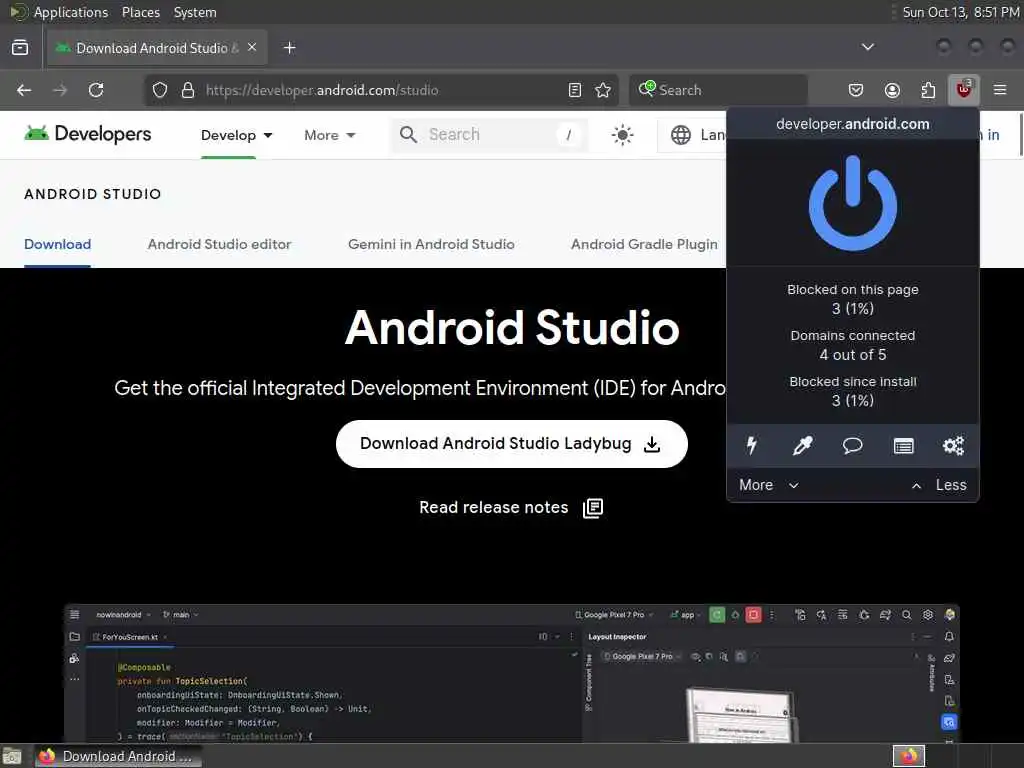
Task: Open the System menu
Action: pyautogui.click(x=195, y=12)
